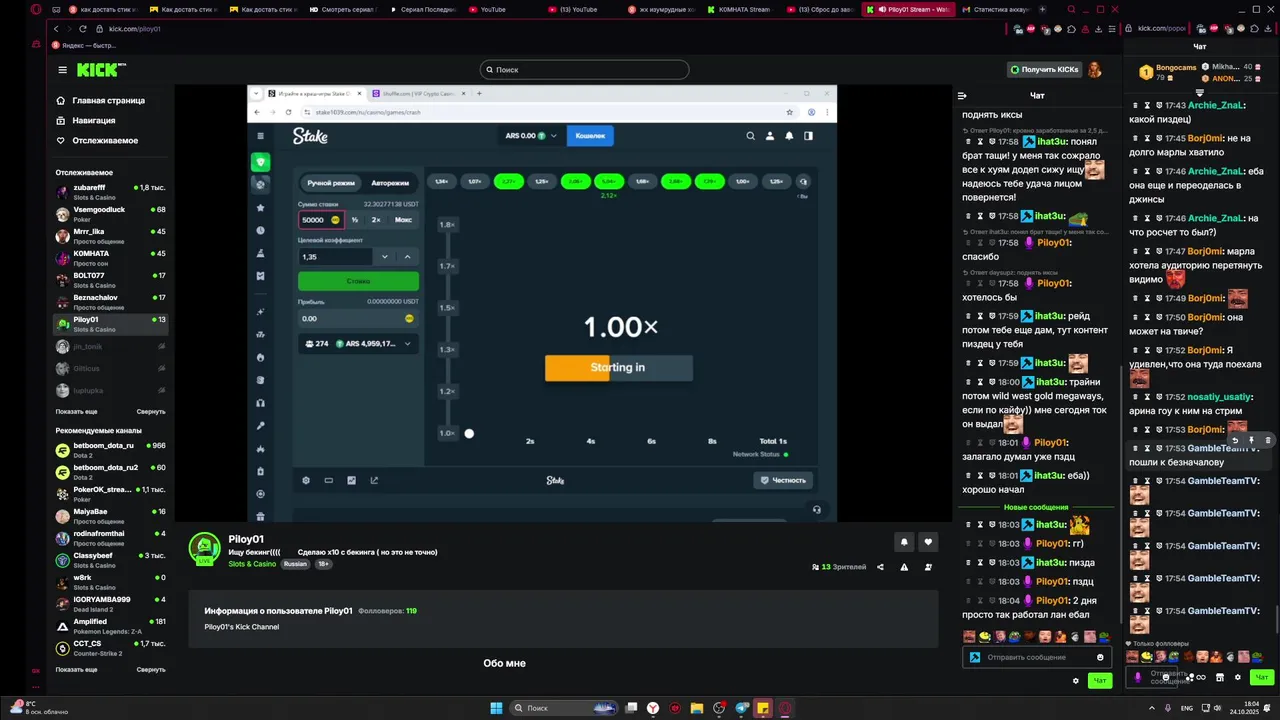Open Навигация in Kick sidebar
Viewport: 1280px width, 720px height.
coord(85,121)
